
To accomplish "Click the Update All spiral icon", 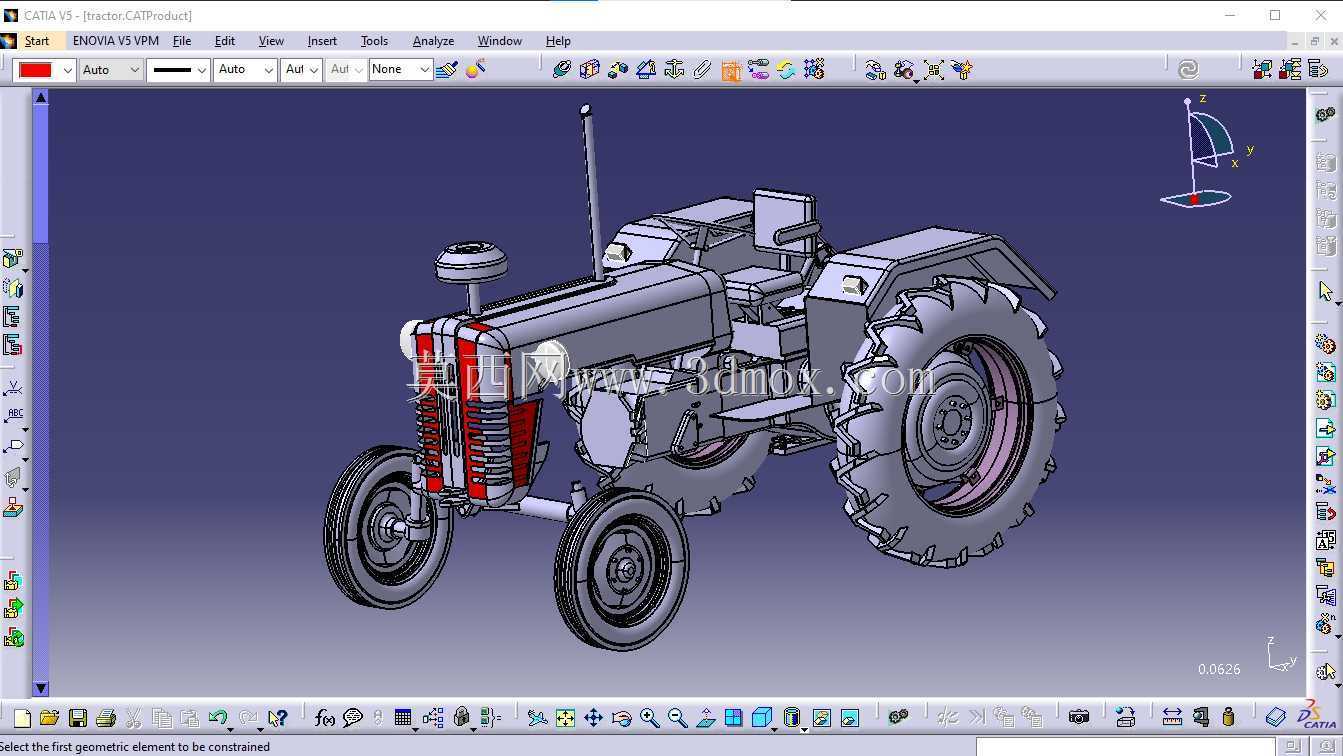I will [x=1188, y=69].
